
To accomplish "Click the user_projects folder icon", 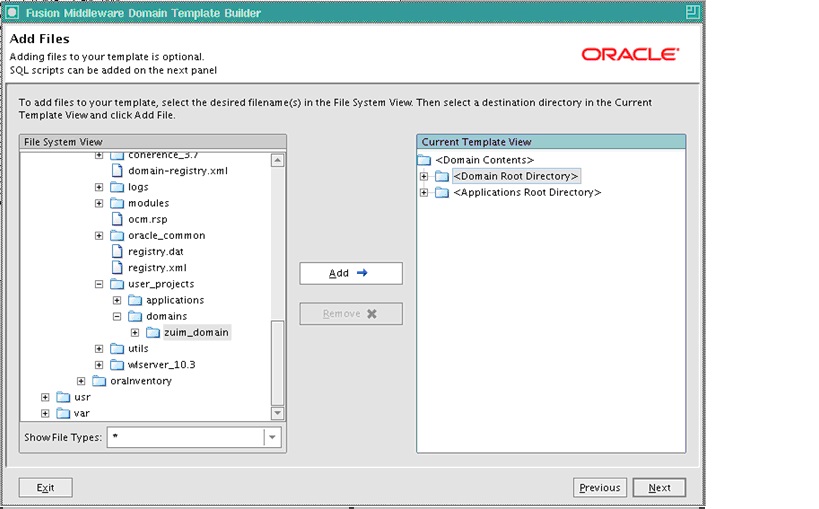I will pyautogui.click(x=117, y=284).
